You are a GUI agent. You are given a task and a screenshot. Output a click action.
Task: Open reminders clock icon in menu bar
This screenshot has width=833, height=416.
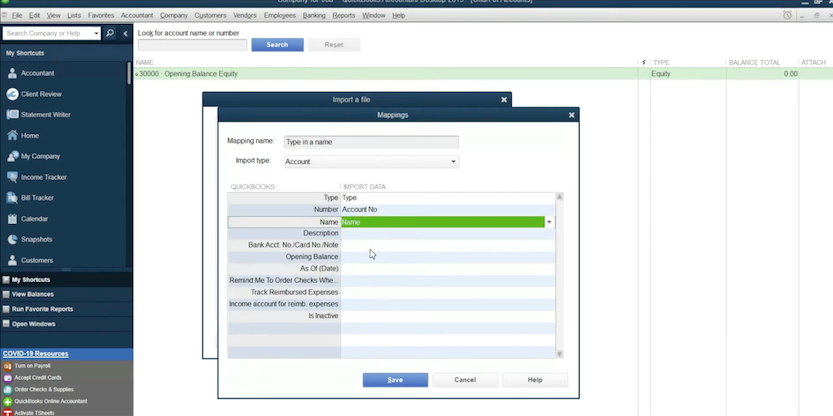(x=787, y=15)
